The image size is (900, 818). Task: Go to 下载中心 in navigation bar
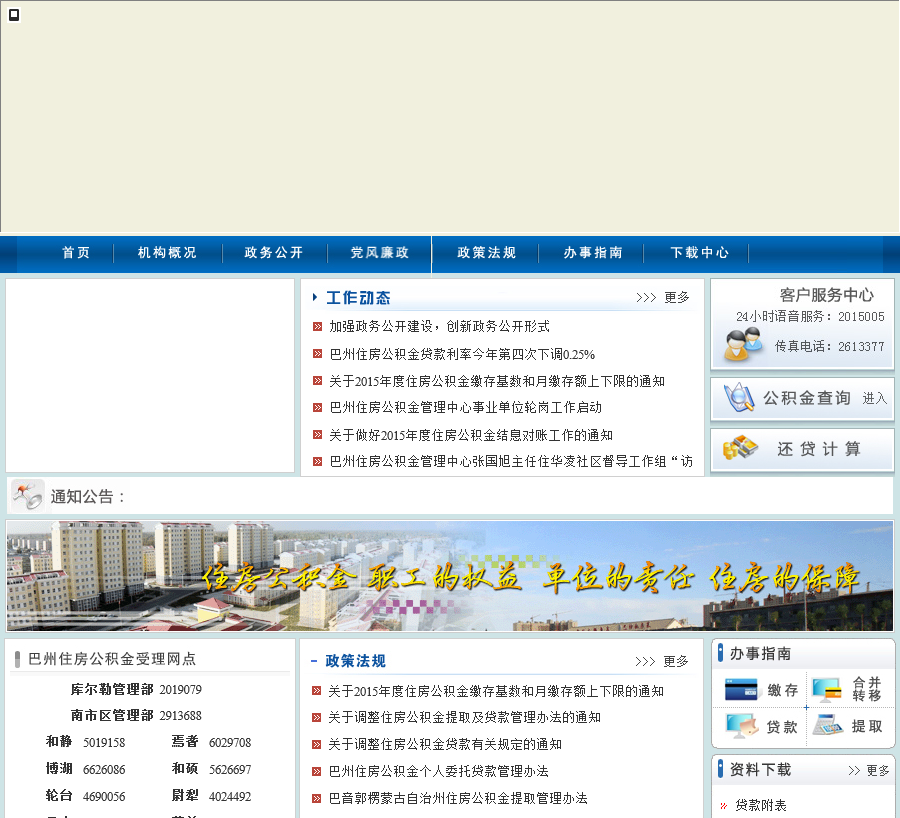[700, 253]
